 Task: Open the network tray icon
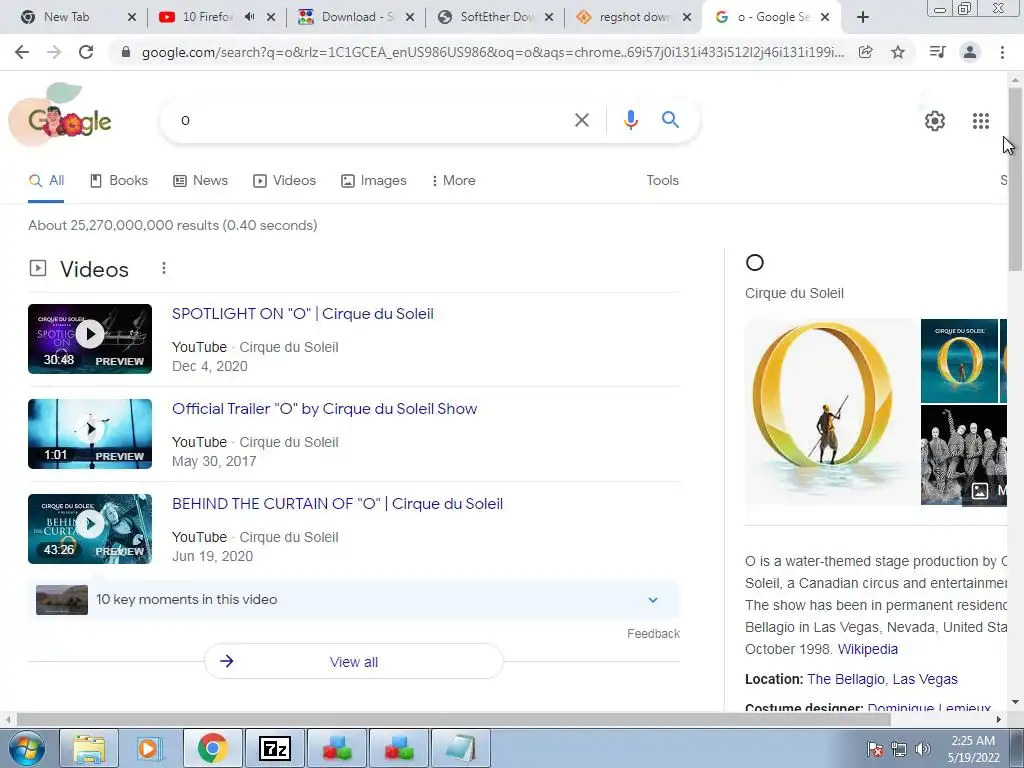[899, 749]
